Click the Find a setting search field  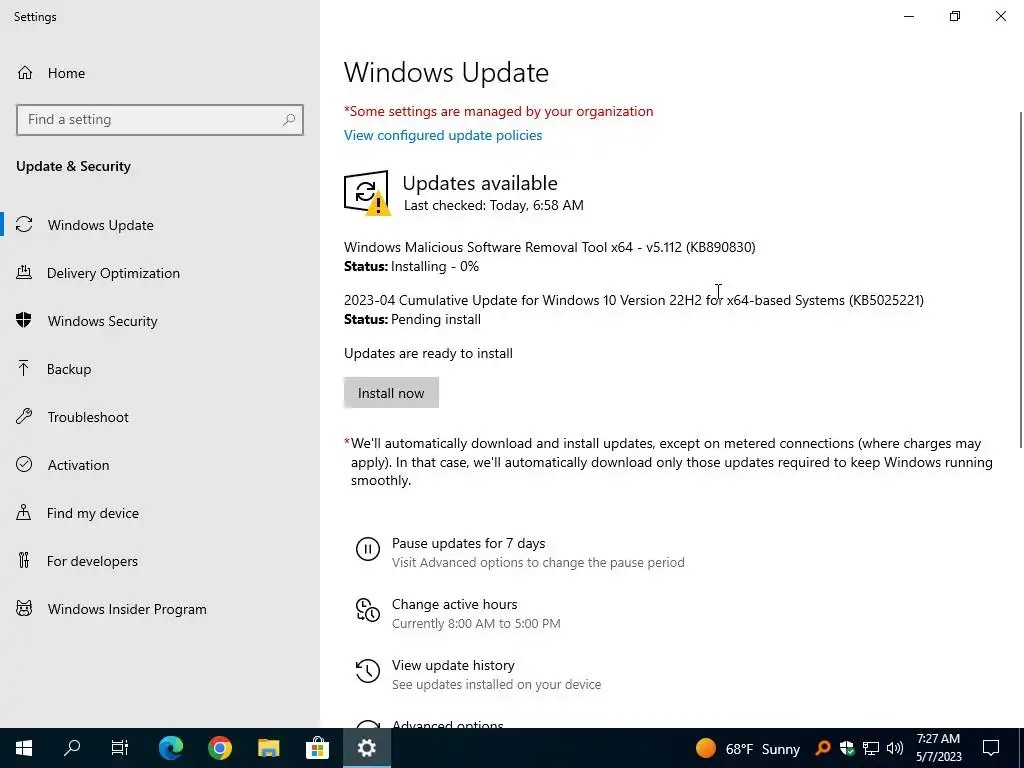pyautogui.click(x=160, y=120)
